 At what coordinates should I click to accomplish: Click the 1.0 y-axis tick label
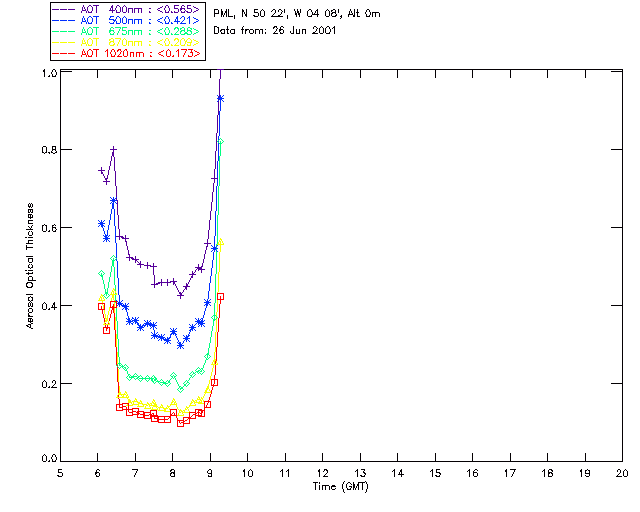point(49,73)
